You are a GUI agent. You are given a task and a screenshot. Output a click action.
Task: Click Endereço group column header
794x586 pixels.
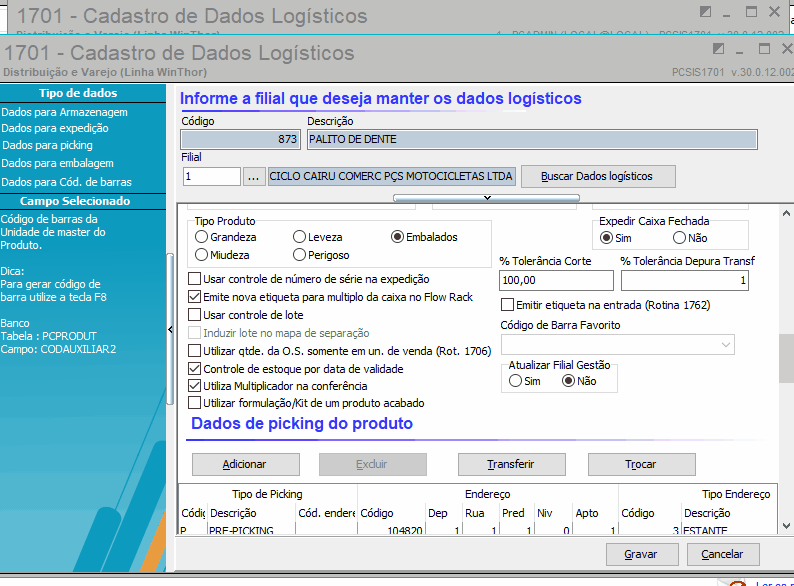click(x=488, y=494)
